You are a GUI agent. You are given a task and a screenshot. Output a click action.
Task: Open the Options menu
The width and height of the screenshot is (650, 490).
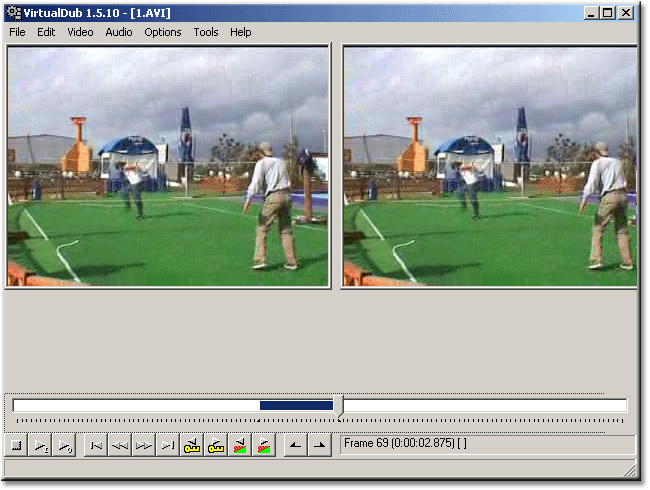click(163, 32)
